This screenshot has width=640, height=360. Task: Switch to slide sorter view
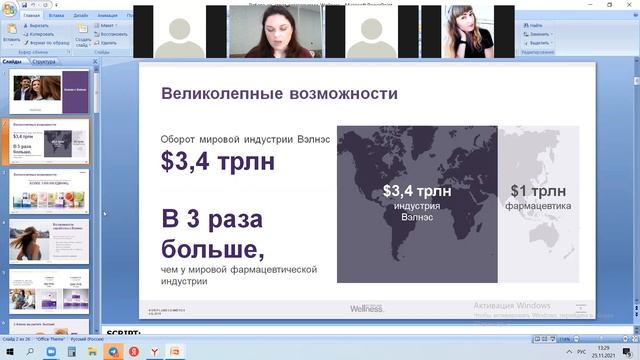[544, 339]
